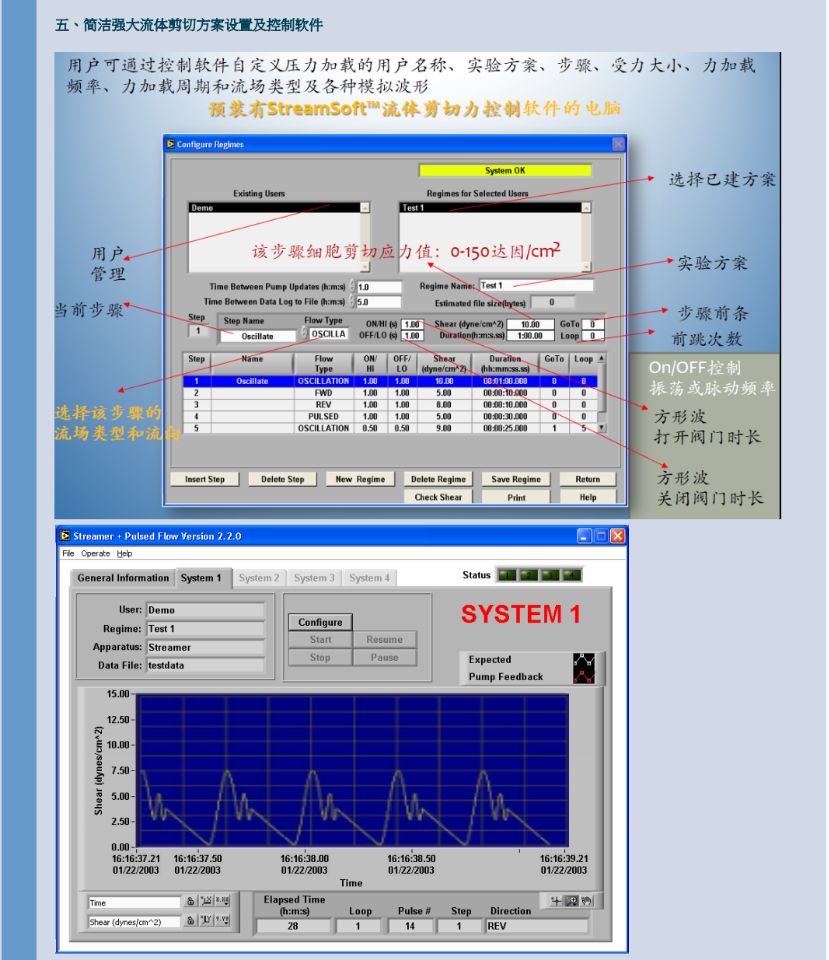The width and height of the screenshot is (829, 960).
Task: Select the graph crosshair cursor tool
Action: coord(556,902)
